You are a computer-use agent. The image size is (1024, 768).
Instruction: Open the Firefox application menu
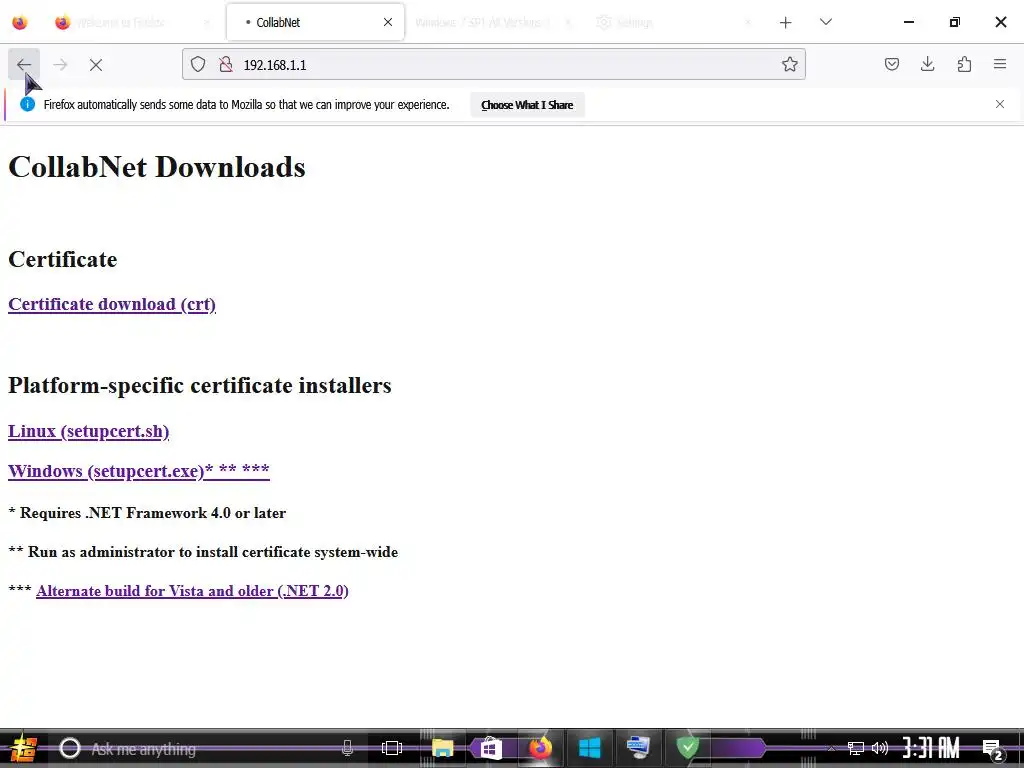click(x=1000, y=64)
